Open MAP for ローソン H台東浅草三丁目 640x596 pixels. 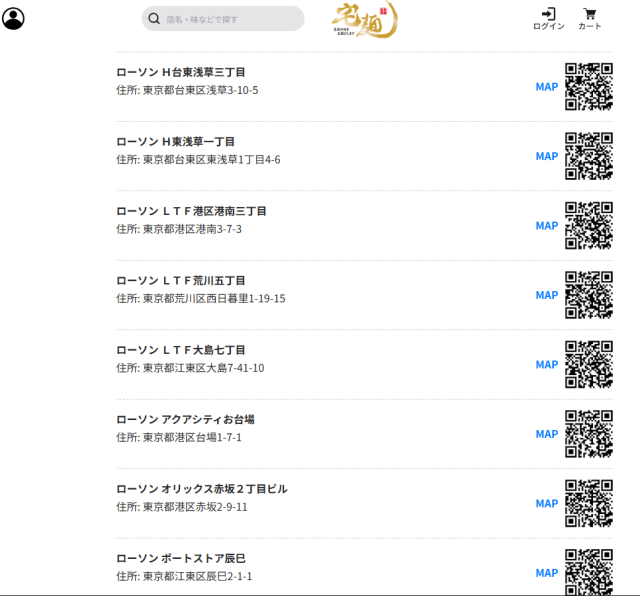point(547,87)
